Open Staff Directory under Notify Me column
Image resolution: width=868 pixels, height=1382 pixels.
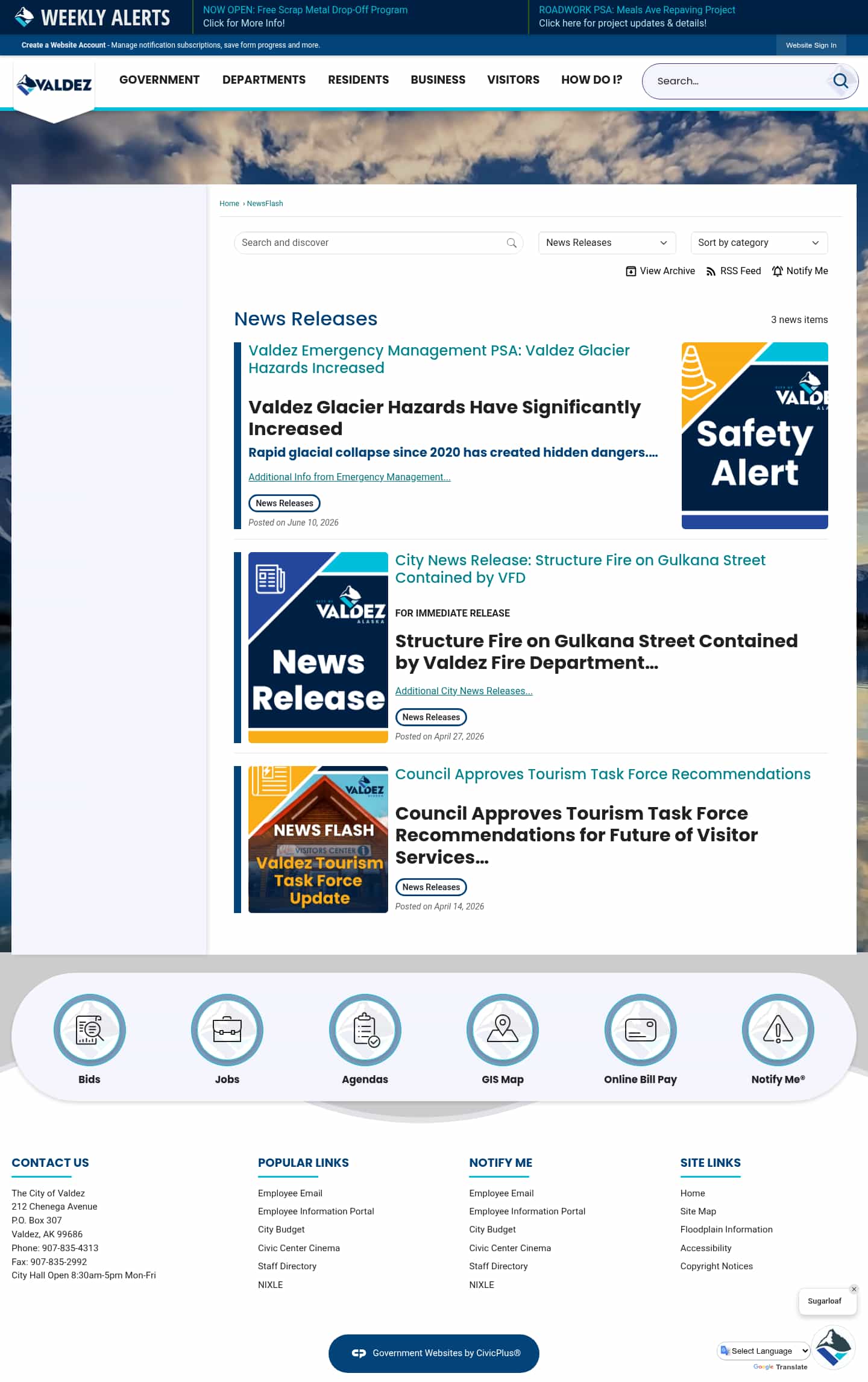click(x=498, y=1266)
